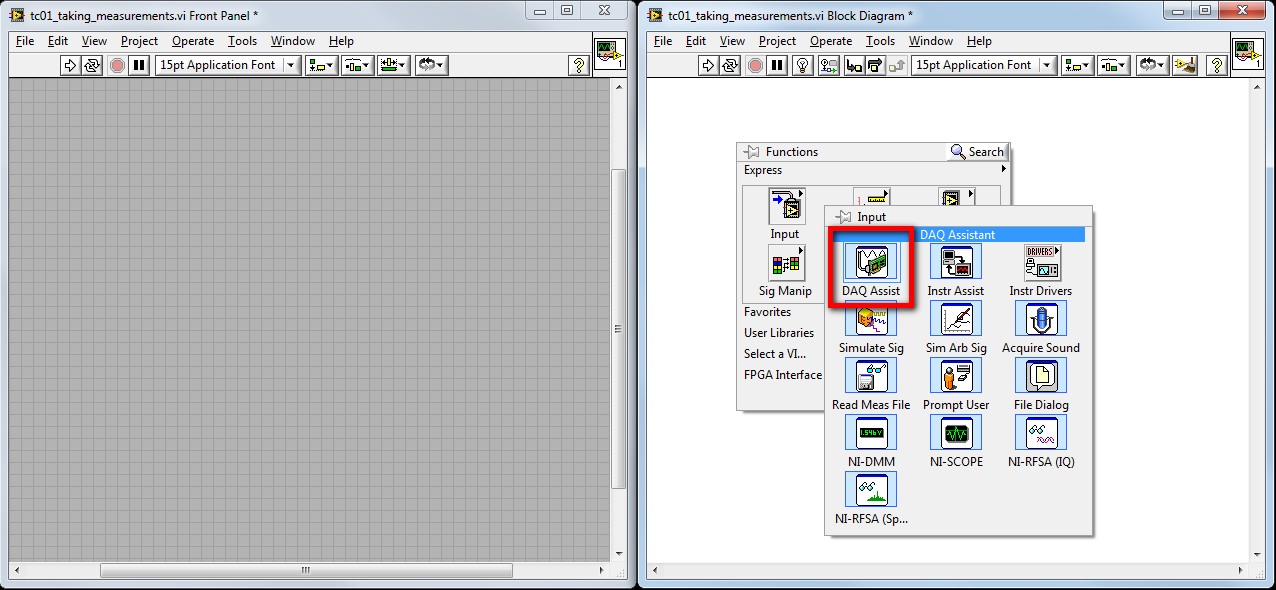Toggle Retain Wire Values in Block Diagram
The width and height of the screenshot is (1276, 590).
(x=828, y=65)
